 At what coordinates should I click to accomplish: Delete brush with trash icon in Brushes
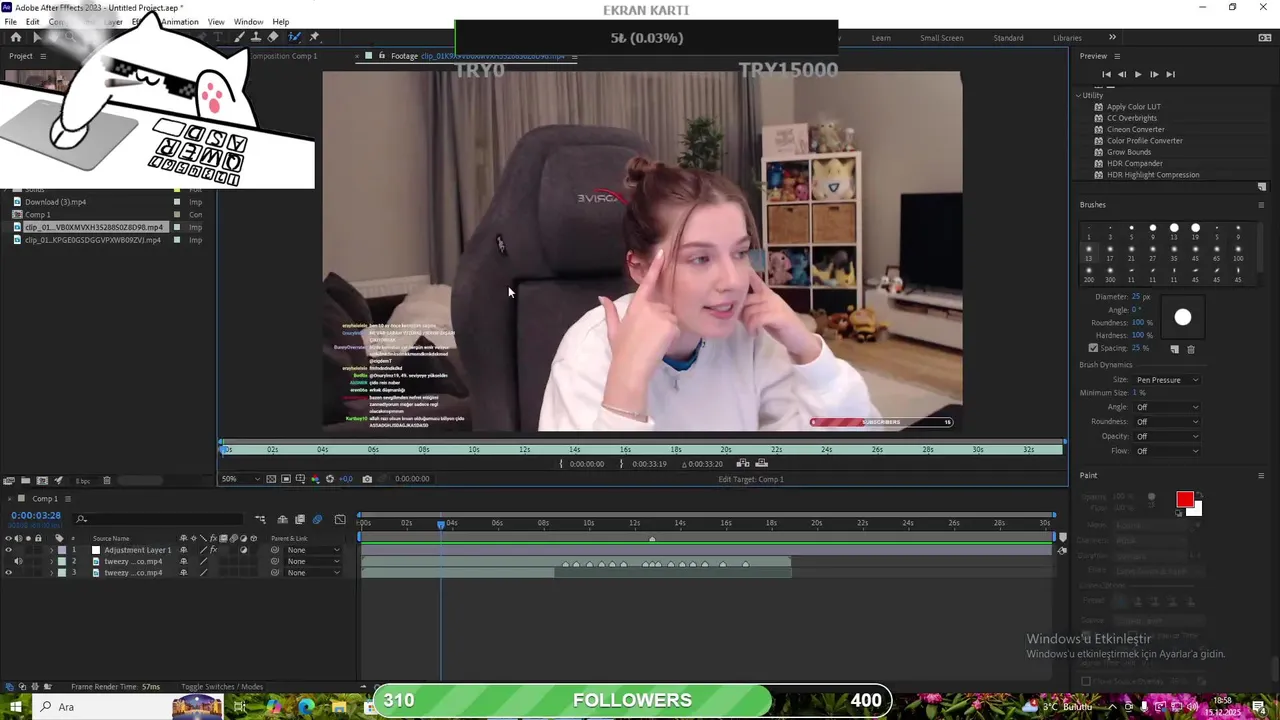(1190, 349)
